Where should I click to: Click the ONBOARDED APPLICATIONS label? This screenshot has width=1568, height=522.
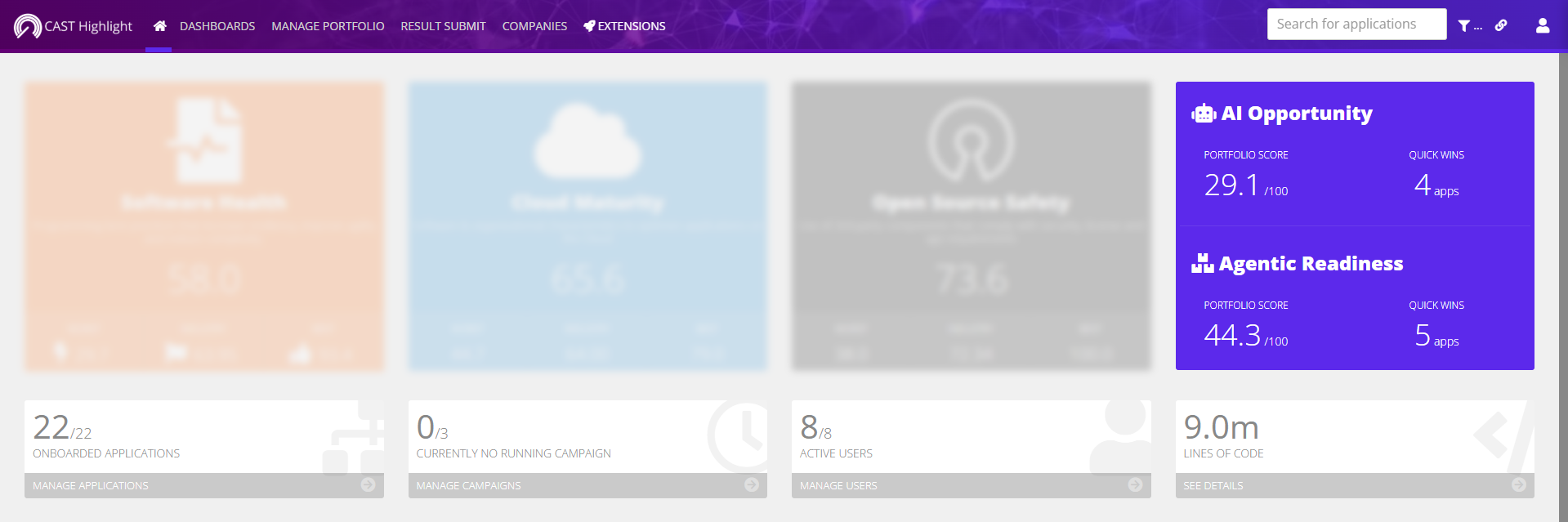(106, 453)
